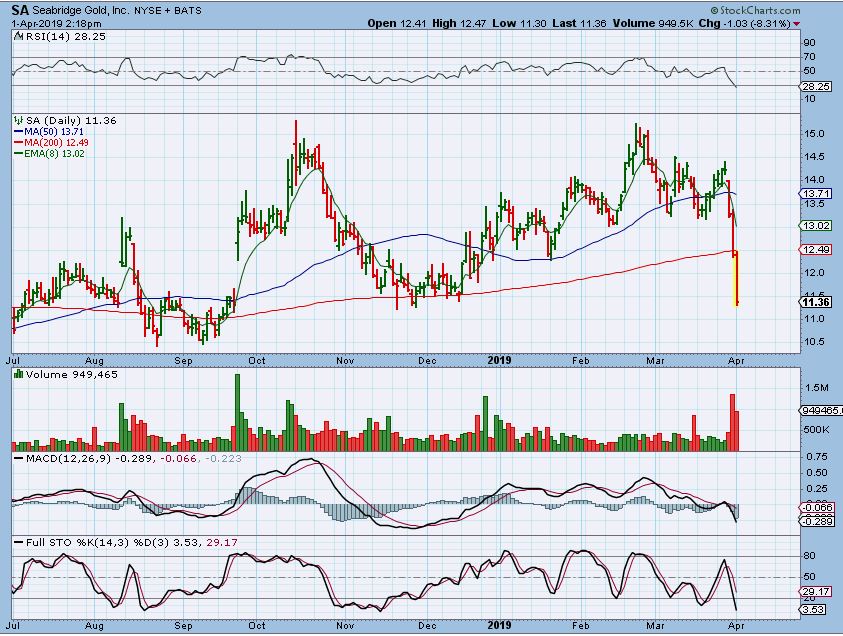Click the blue MA(50) line legend swatch
The image size is (843, 636).
point(17,132)
